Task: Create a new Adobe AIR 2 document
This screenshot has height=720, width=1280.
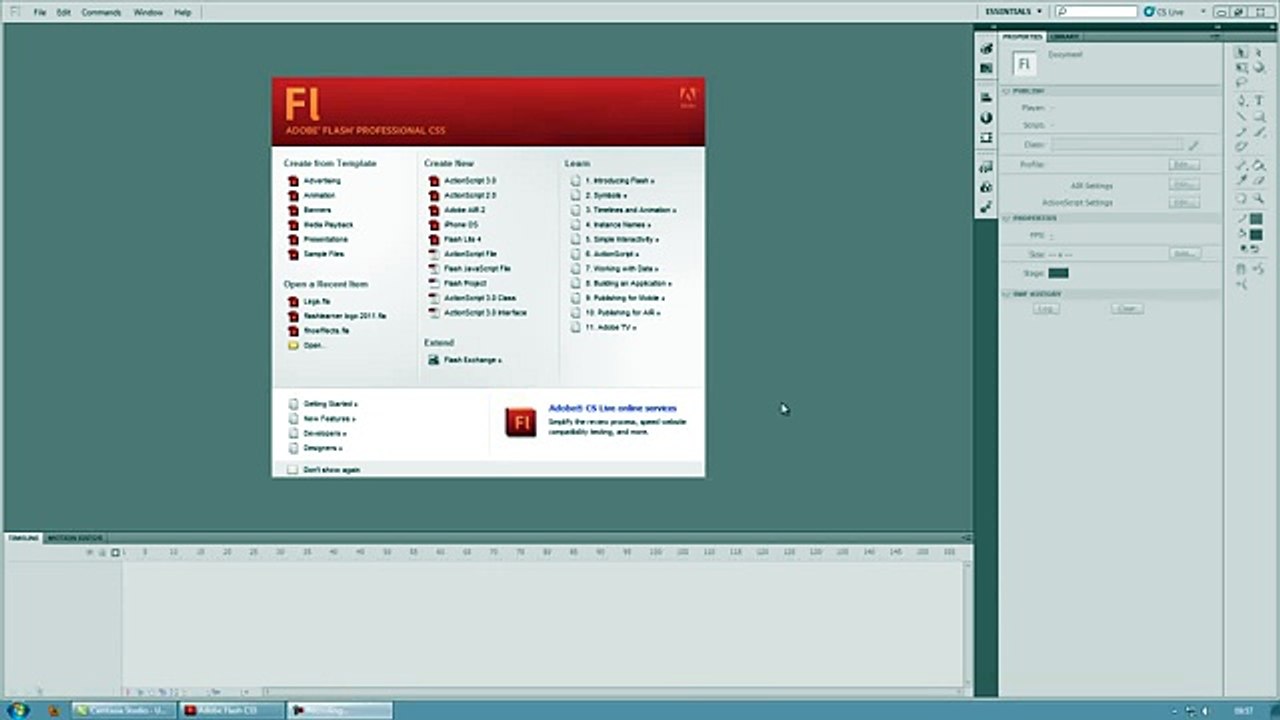Action: coord(465,210)
